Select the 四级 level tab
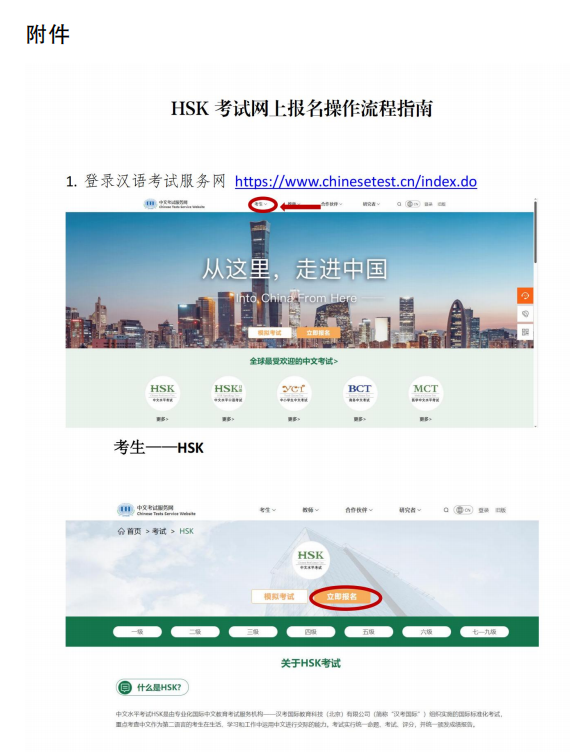Viewport: 587px width, 752px height. point(310,632)
